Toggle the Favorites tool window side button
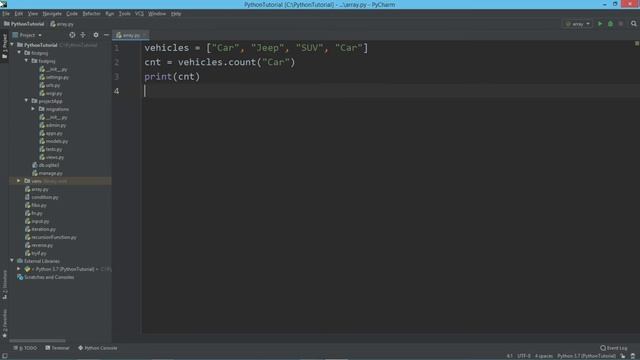640x360 pixels. (x=4, y=323)
